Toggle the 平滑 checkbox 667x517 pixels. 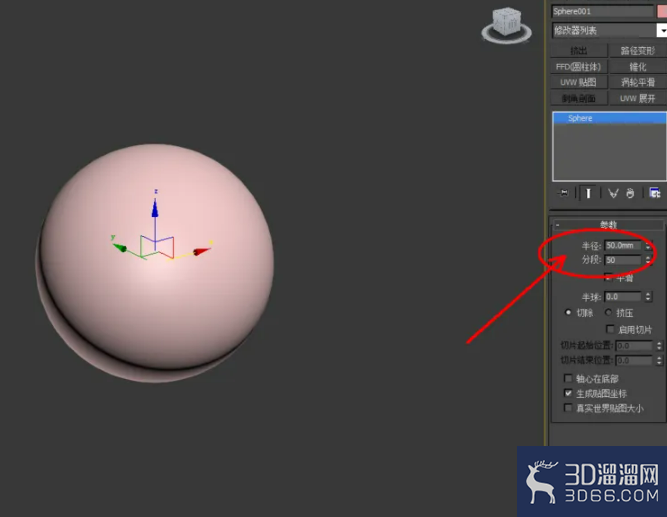(x=609, y=277)
